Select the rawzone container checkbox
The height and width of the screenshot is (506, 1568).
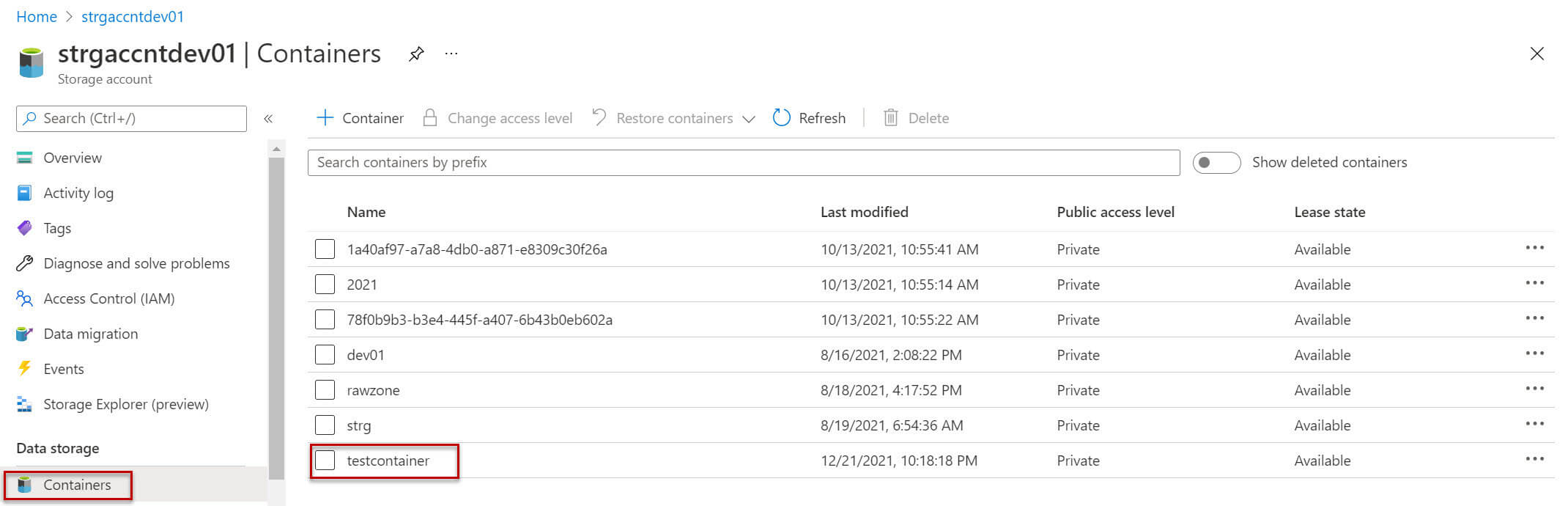coord(325,390)
